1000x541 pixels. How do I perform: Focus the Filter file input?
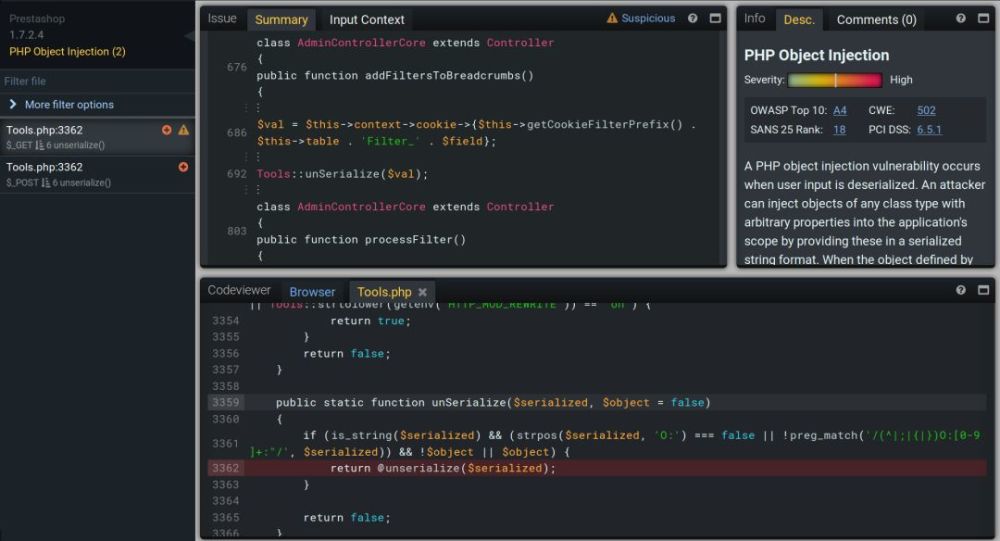click(97, 81)
